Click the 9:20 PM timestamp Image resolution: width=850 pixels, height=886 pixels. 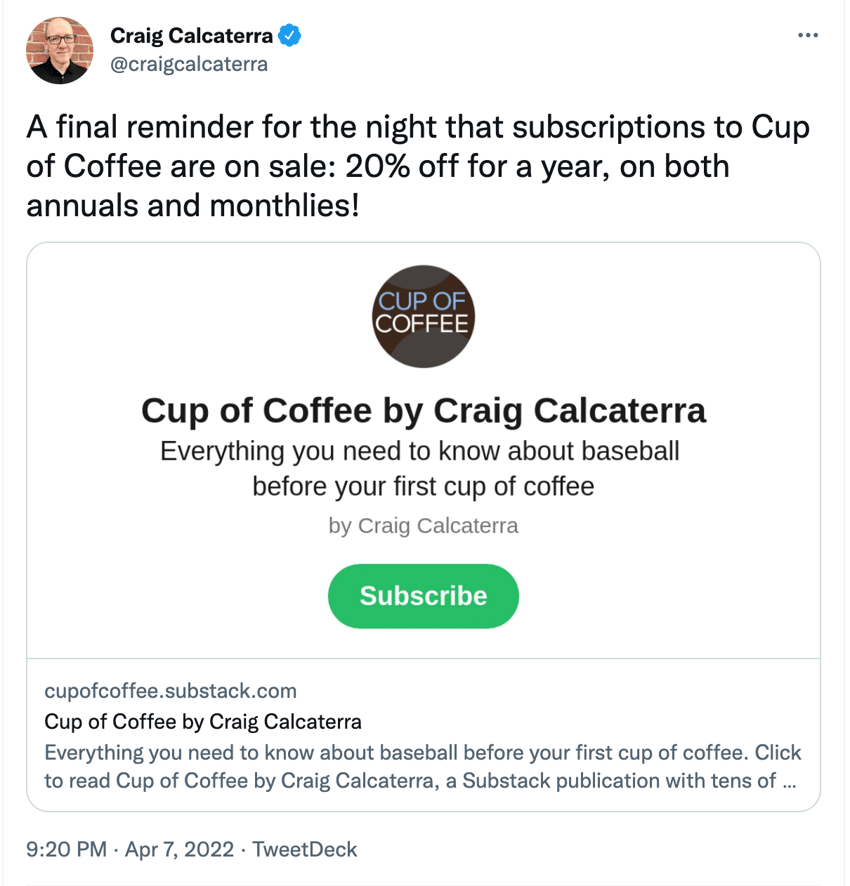[x=66, y=849]
